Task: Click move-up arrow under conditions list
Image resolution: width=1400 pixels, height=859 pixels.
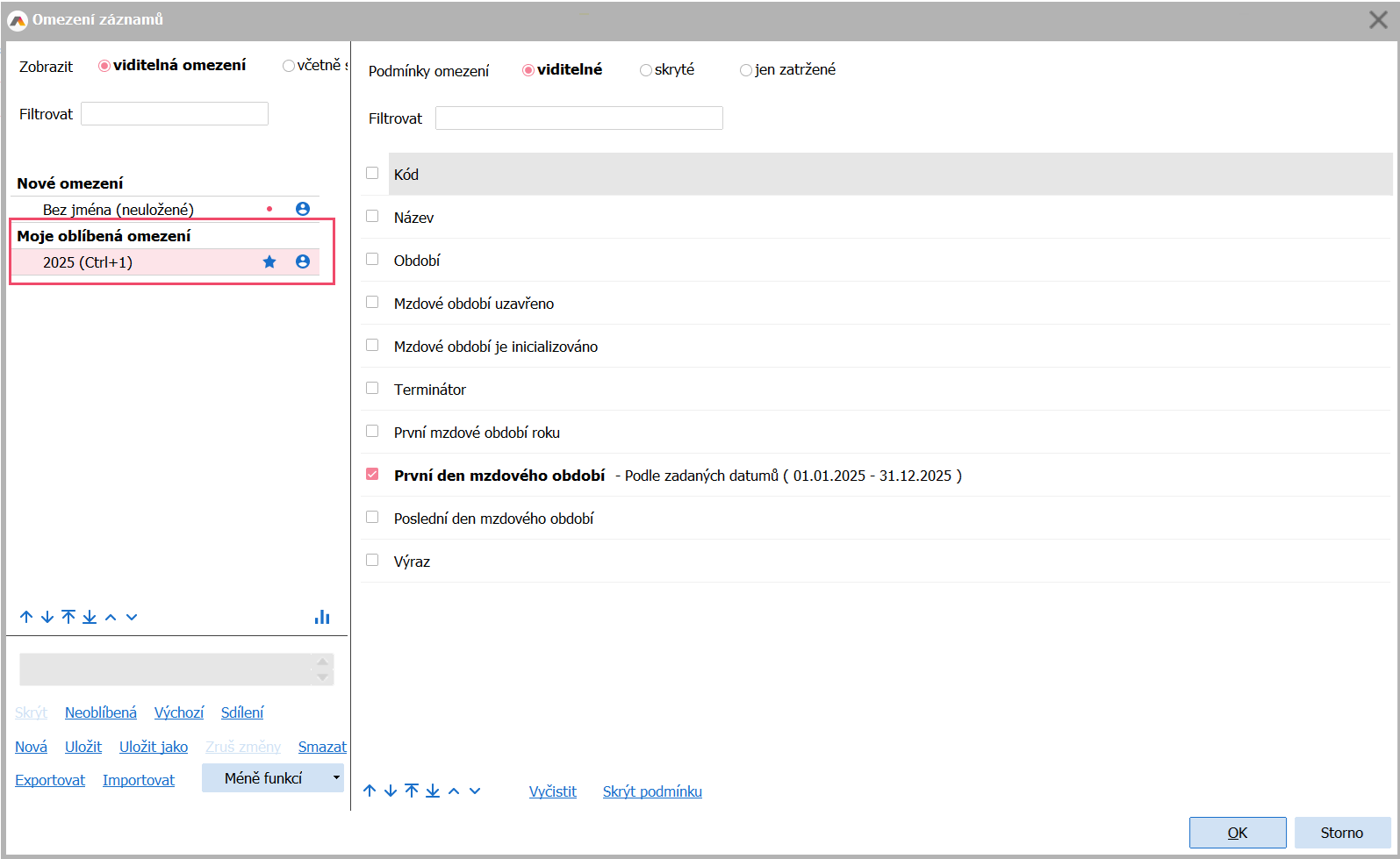Action: [370, 791]
